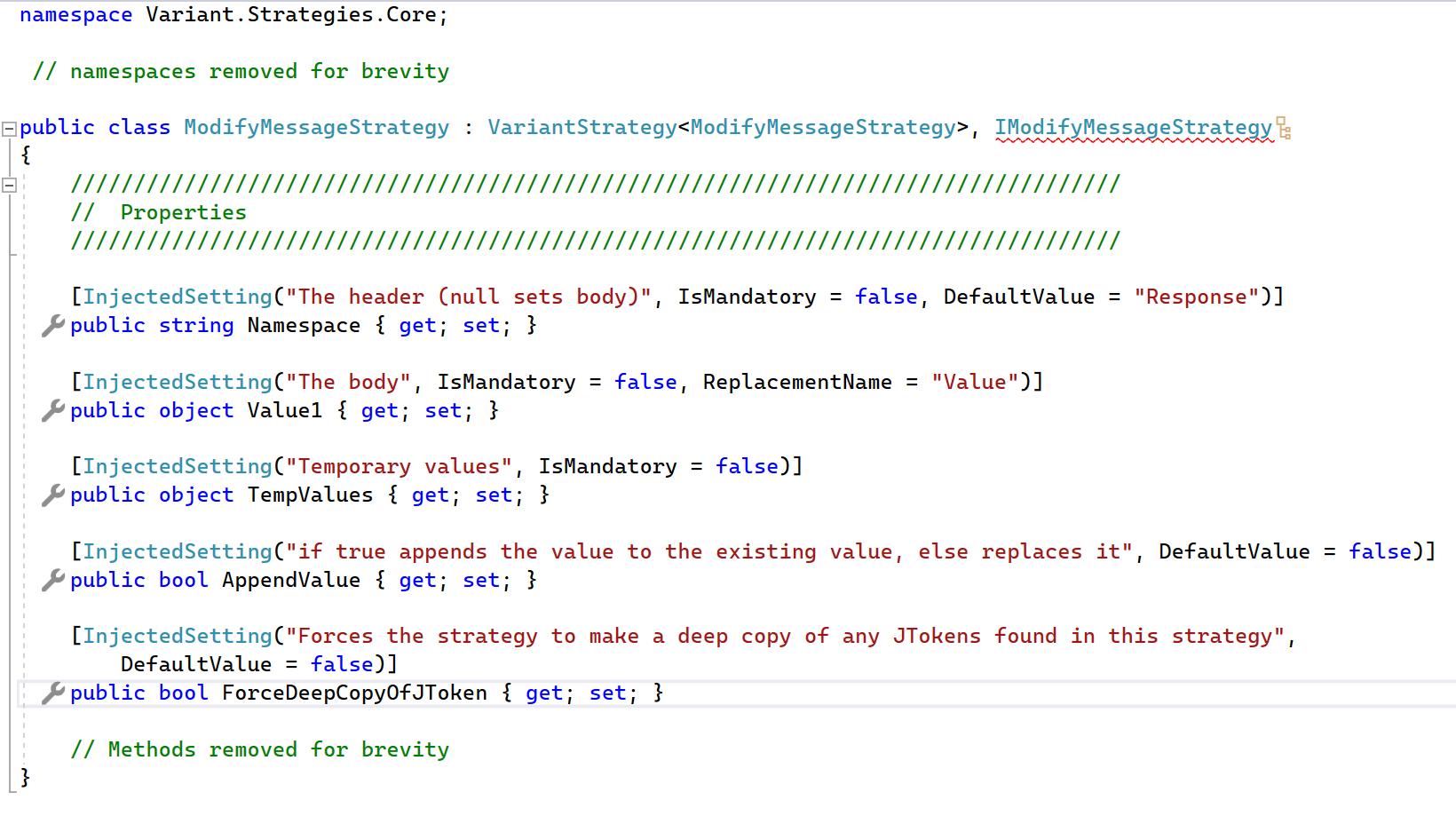This screenshot has width=1456, height=816.
Task: Click the ModifyMessageStrategy class declaration name
Action: click(x=316, y=128)
